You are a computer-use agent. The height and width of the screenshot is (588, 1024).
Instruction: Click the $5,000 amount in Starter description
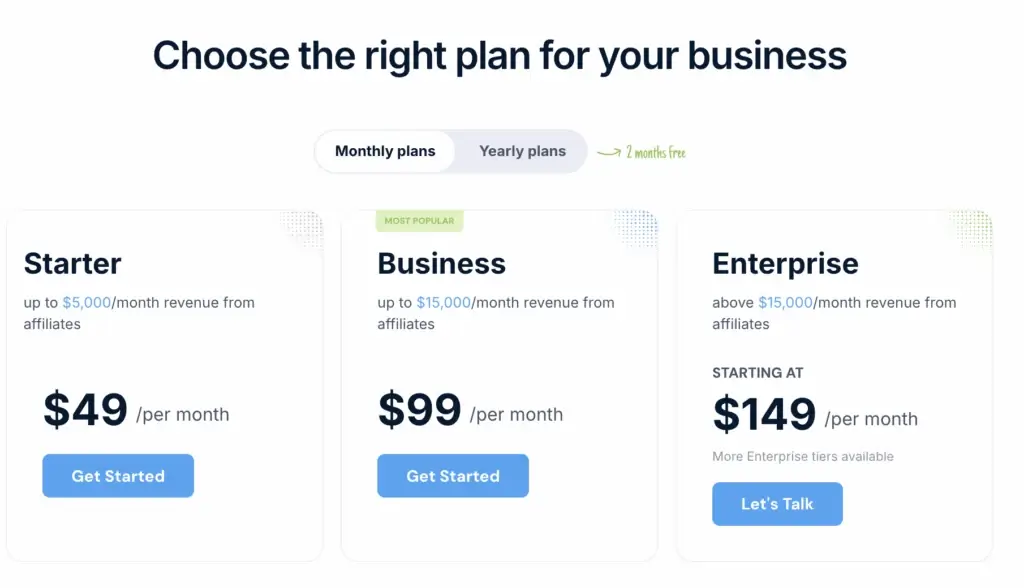[87, 302]
